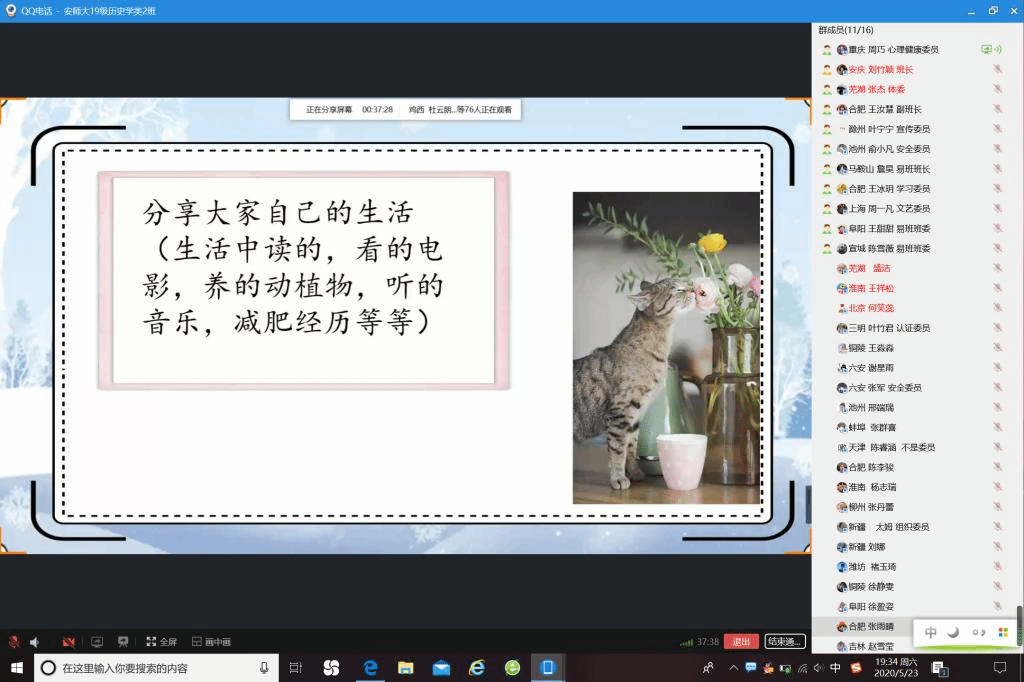
Task: Turn on the disabled camera
Action: [69, 642]
